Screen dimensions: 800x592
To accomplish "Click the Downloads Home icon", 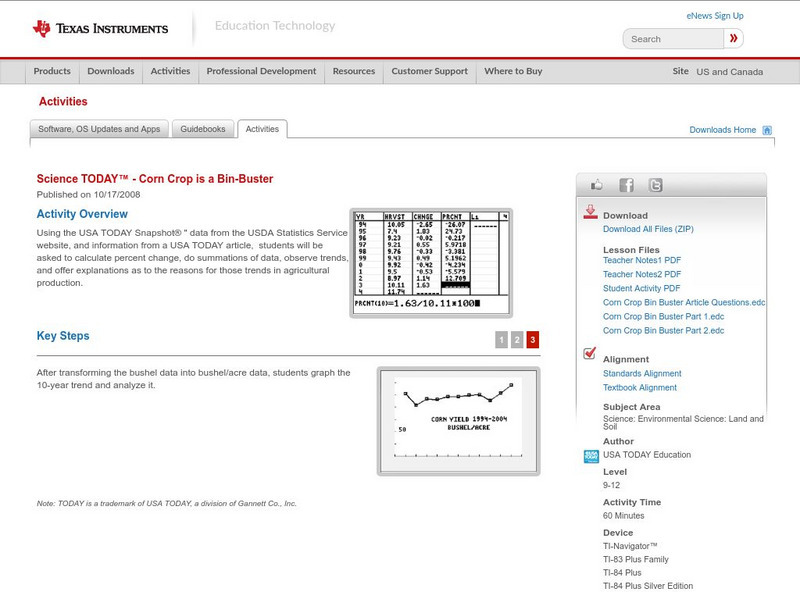I will pyautogui.click(x=767, y=130).
